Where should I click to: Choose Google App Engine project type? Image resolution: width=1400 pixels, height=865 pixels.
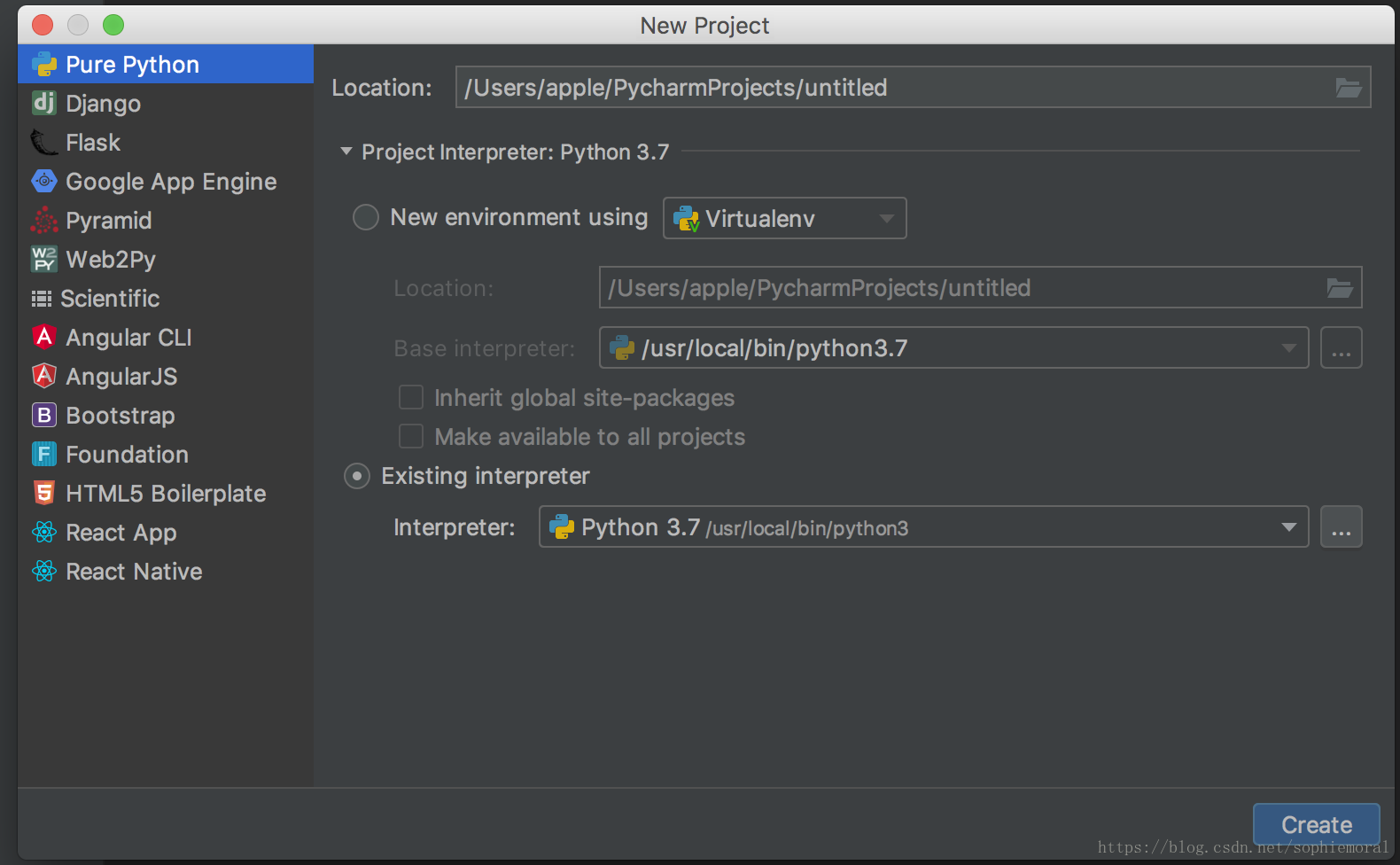tap(171, 182)
